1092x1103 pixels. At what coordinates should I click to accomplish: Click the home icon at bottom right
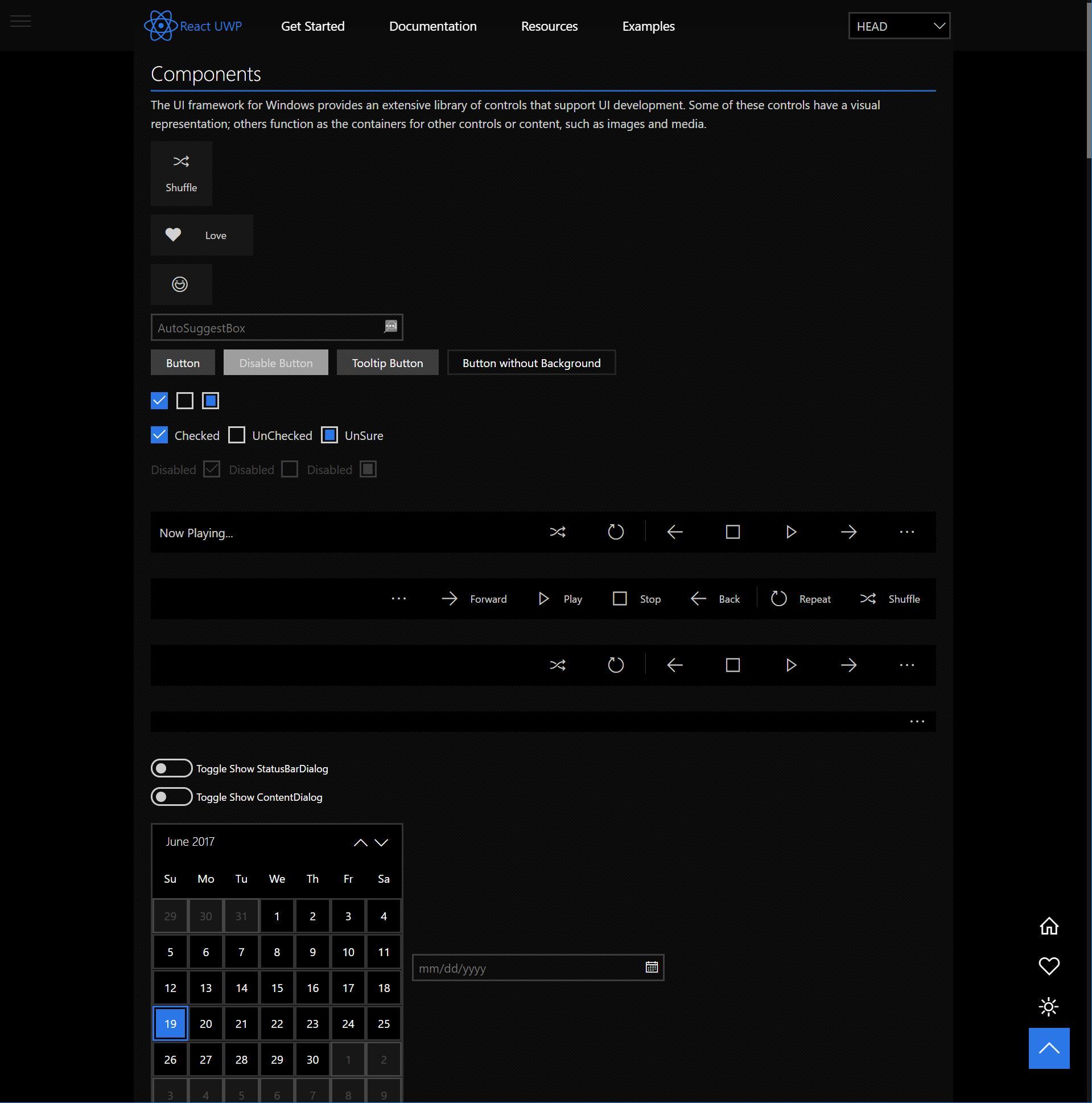(1049, 925)
